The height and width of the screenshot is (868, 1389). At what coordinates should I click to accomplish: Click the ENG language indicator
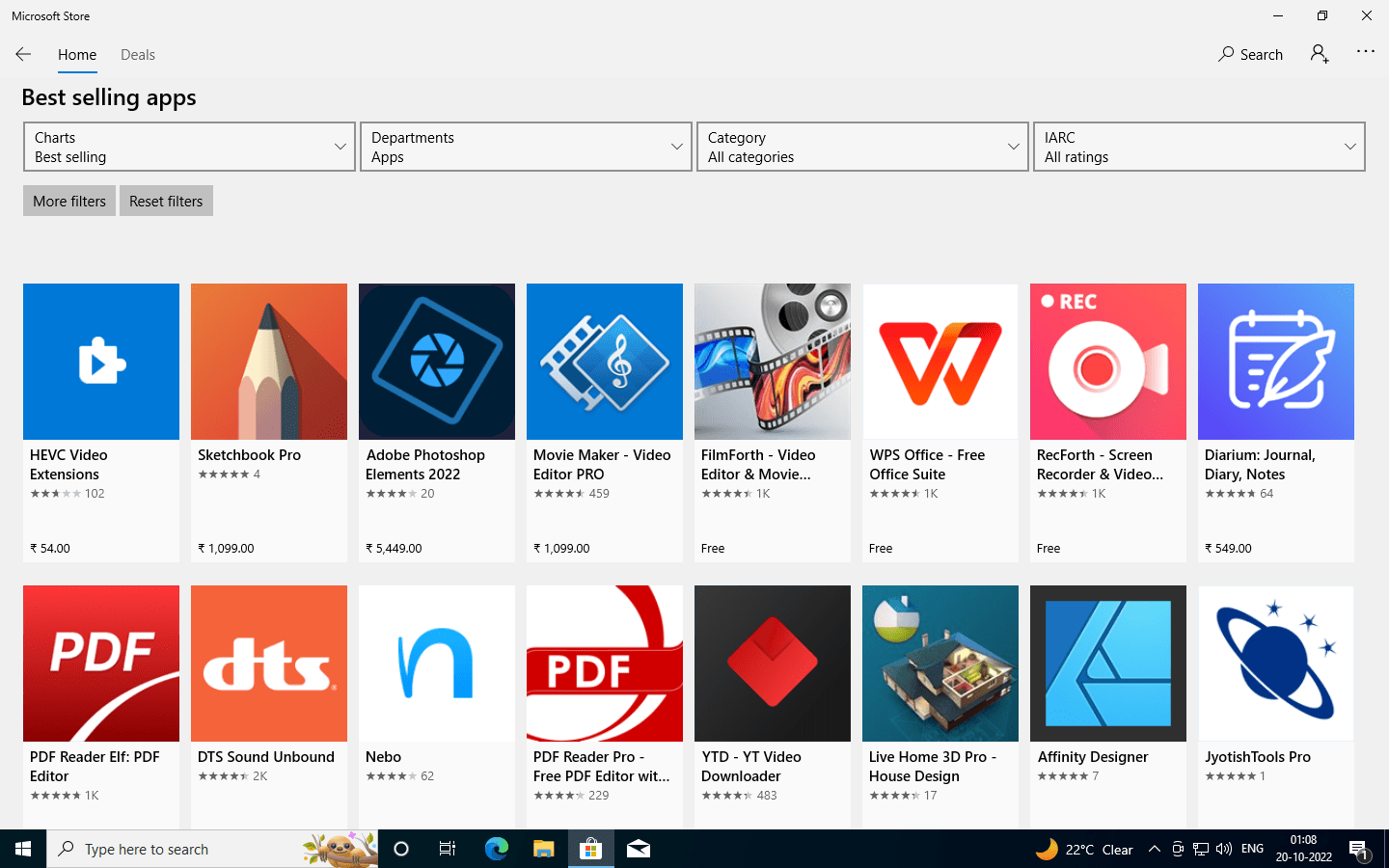coord(1252,849)
